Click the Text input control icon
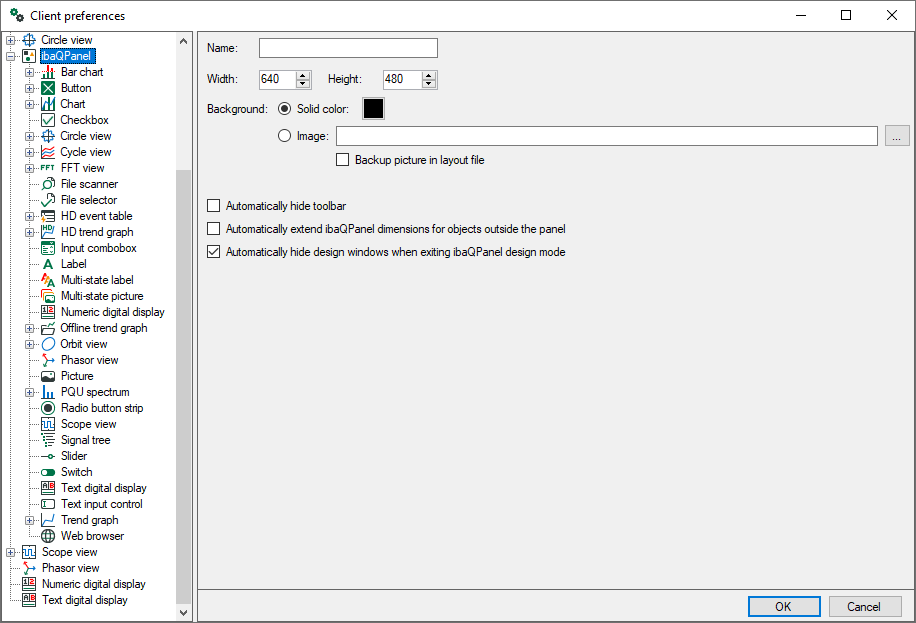Viewport: 916px width, 623px height. [x=48, y=504]
